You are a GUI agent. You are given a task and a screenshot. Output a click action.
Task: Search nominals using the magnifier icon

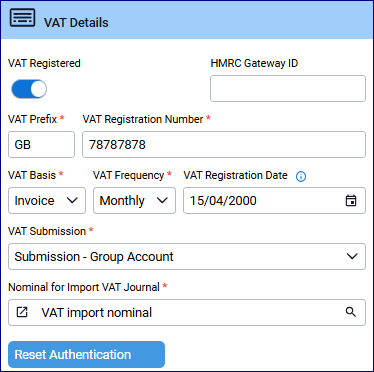click(x=351, y=312)
